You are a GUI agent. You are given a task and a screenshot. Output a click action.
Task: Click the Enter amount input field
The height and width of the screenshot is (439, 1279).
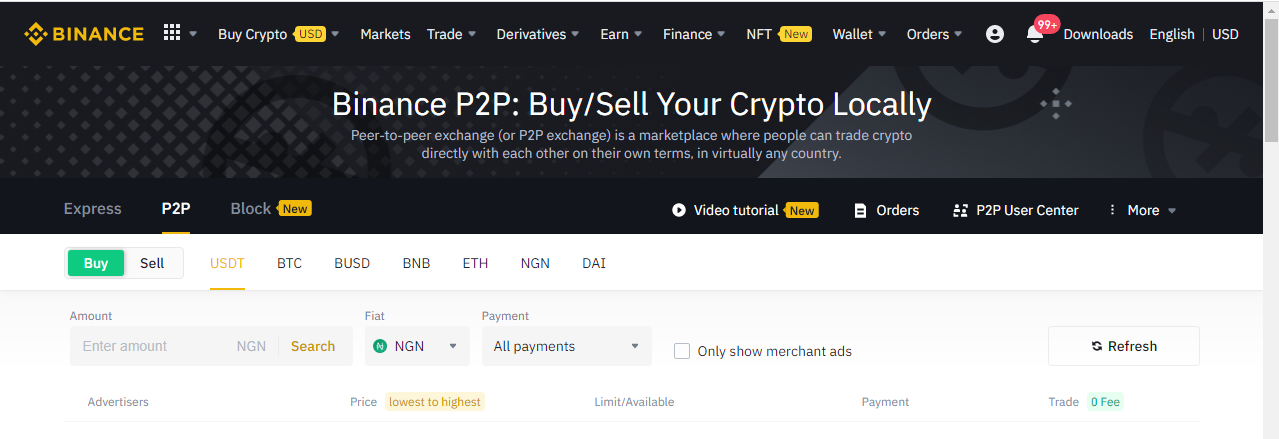point(151,346)
